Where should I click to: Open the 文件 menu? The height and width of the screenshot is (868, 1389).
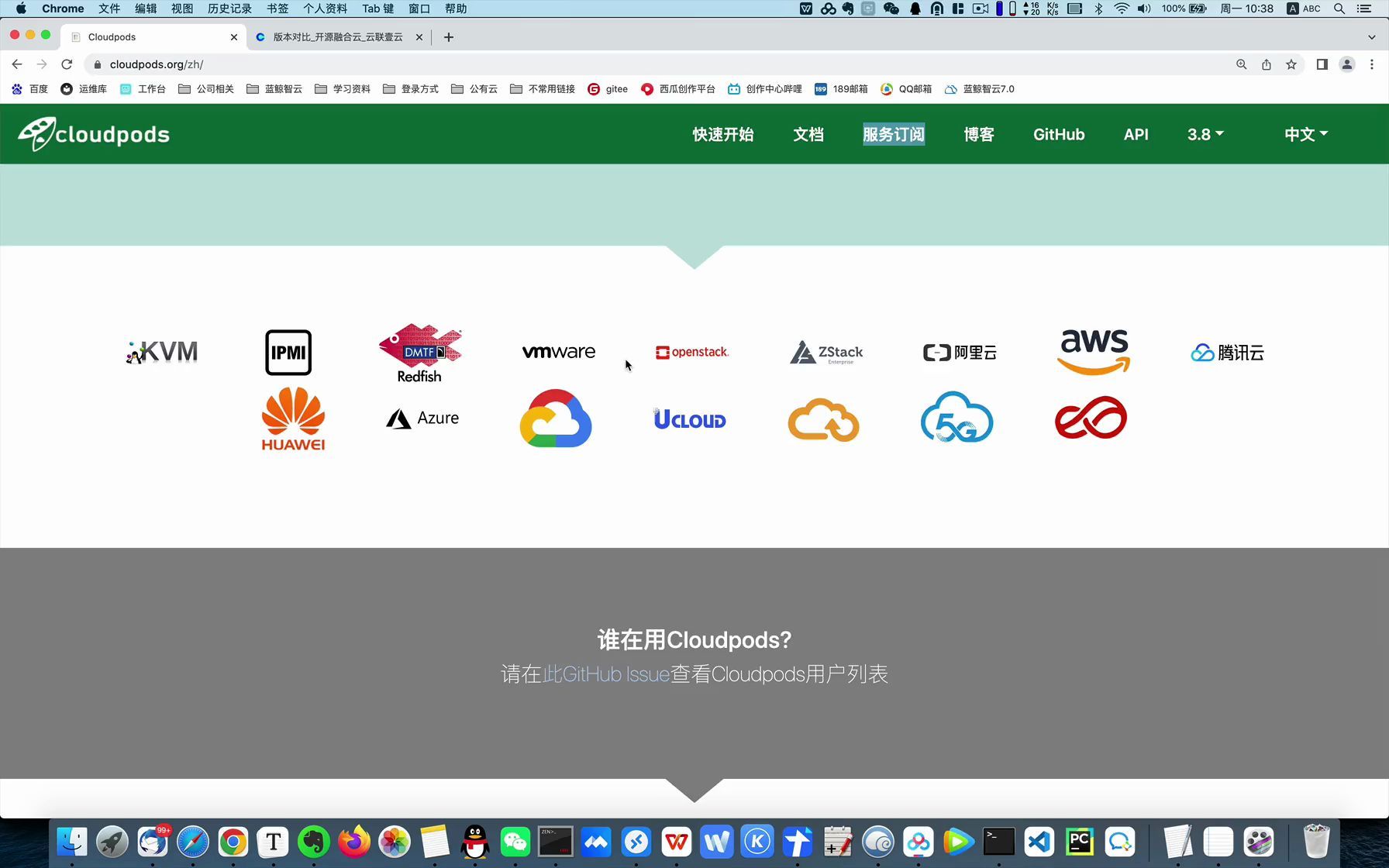[x=109, y=9]
